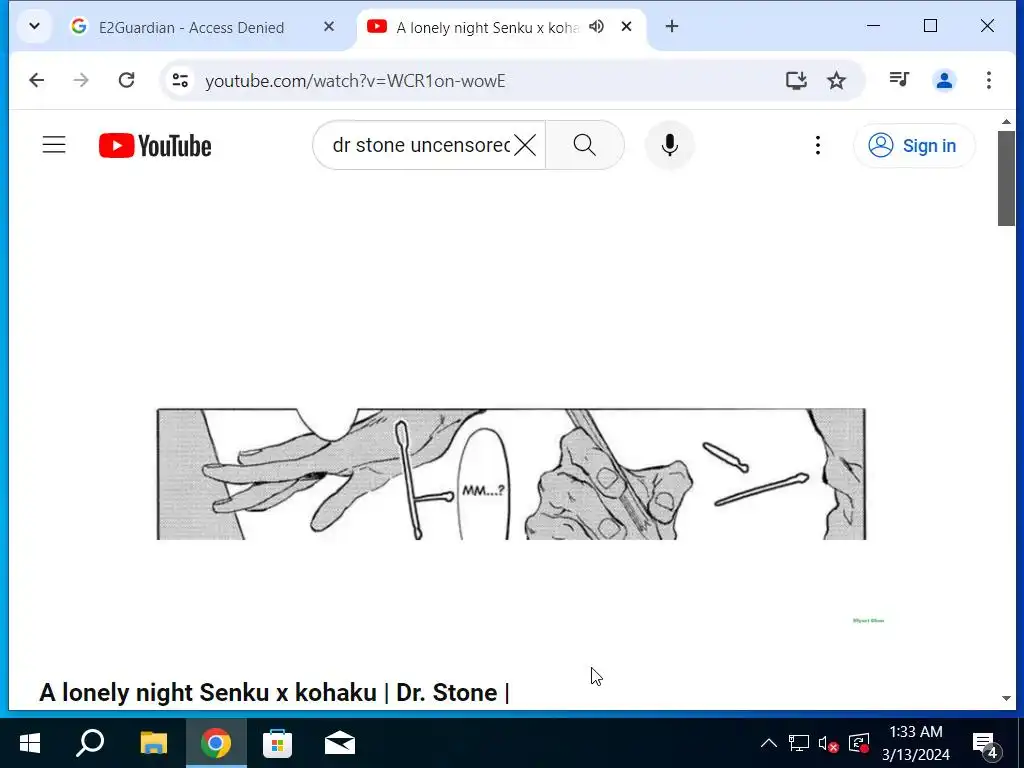
Task: Click Chrome icon in taskbar
Action: tap(216, 743)
